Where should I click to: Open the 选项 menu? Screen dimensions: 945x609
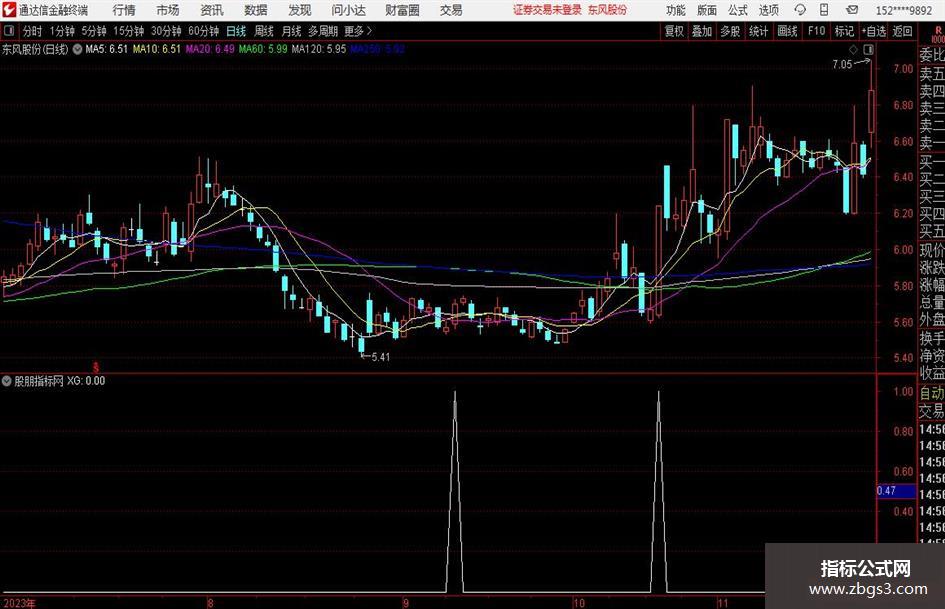[769, 10]
